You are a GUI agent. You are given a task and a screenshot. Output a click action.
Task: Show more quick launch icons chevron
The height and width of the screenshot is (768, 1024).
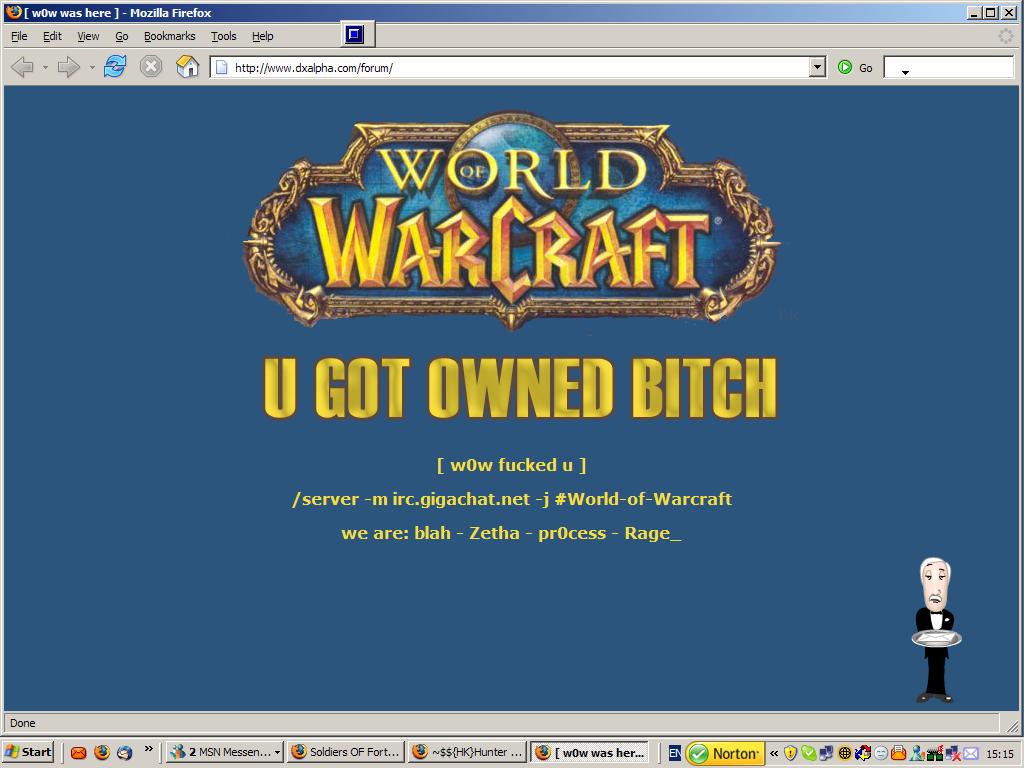click(x=149, y=748)
